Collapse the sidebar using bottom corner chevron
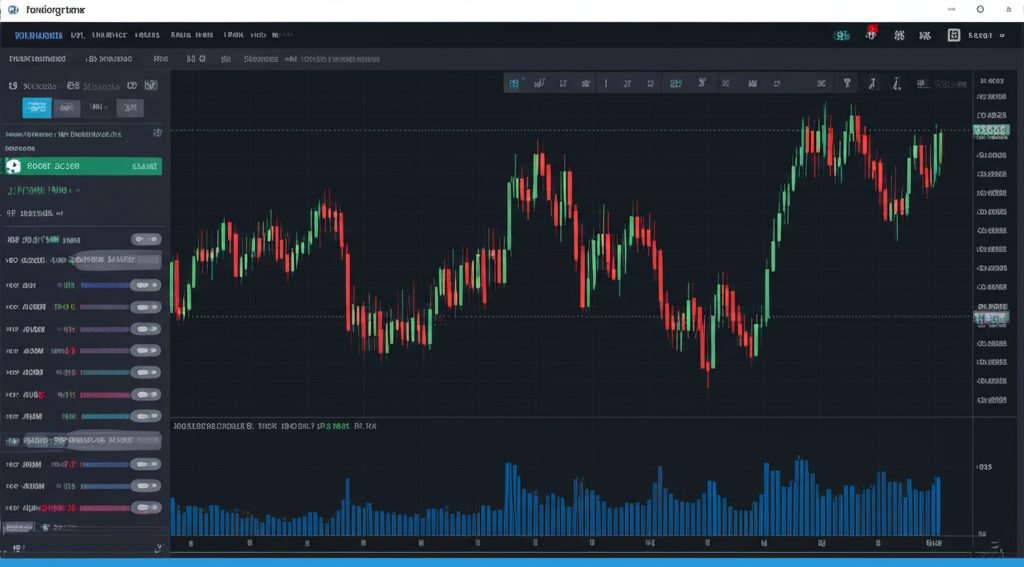The image size is (1024, 567). coord(158,548)
